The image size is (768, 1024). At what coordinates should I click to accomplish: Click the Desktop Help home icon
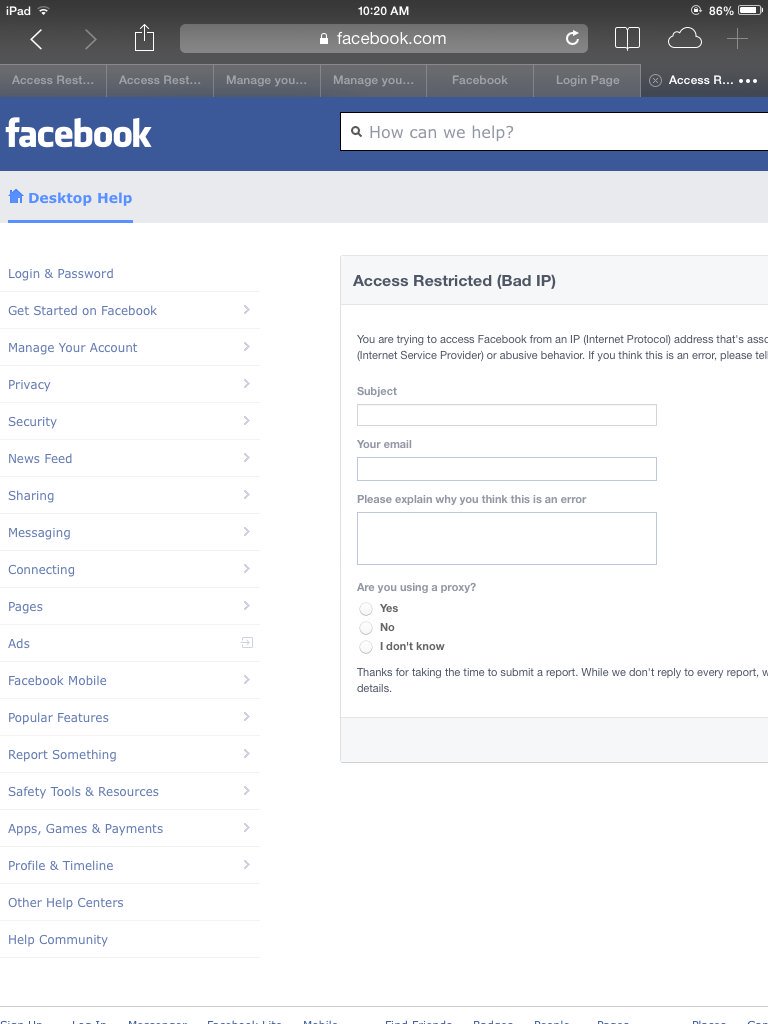[16, 196]
